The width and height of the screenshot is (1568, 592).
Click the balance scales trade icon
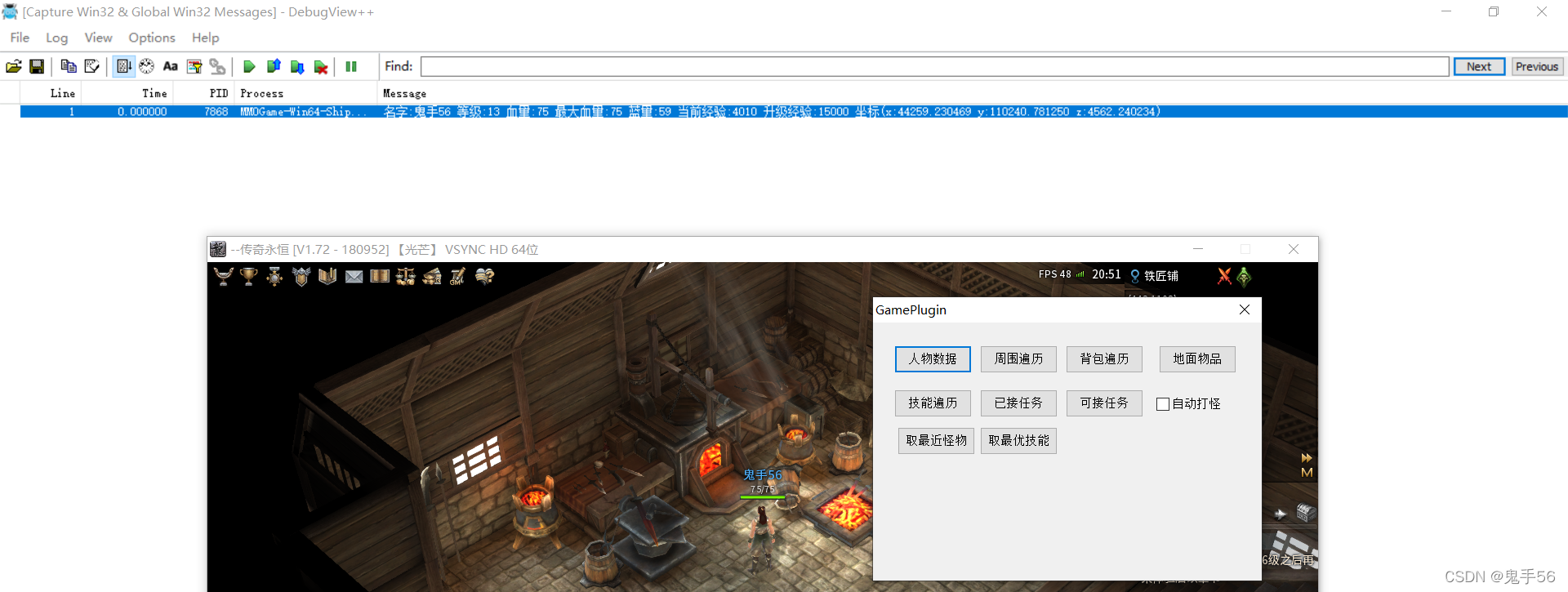[x=406, y=277]
